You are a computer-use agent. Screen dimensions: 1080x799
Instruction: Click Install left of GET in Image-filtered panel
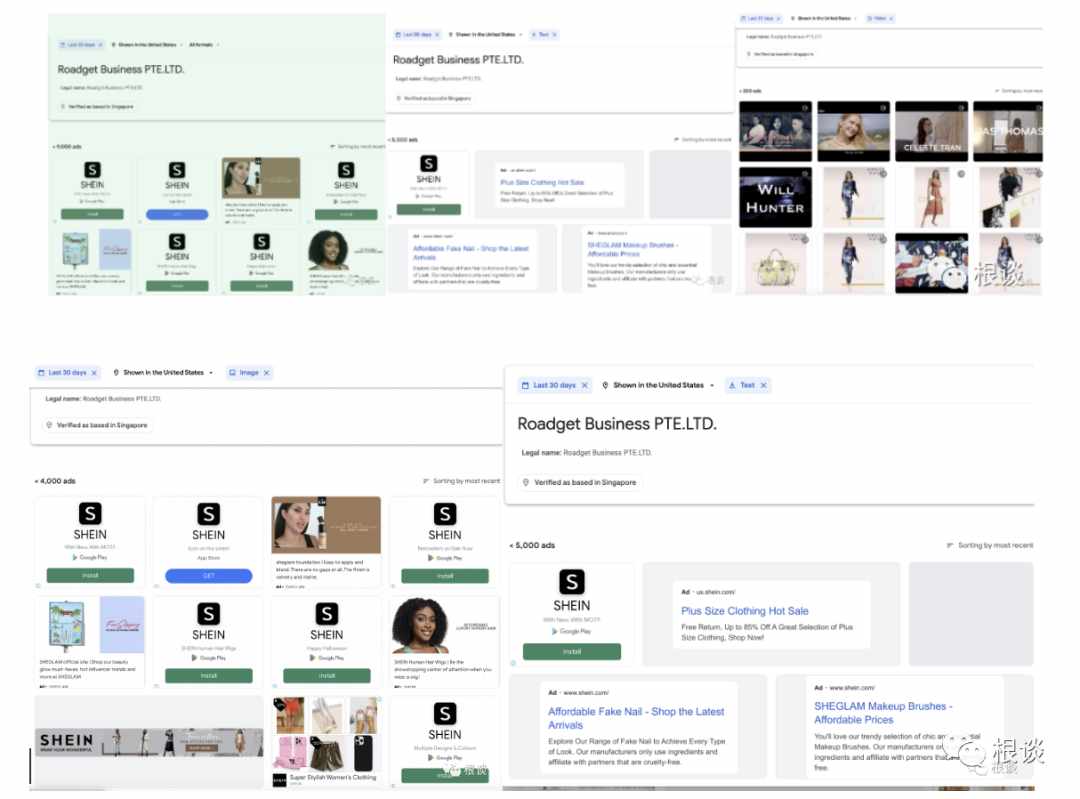(90, 575)
